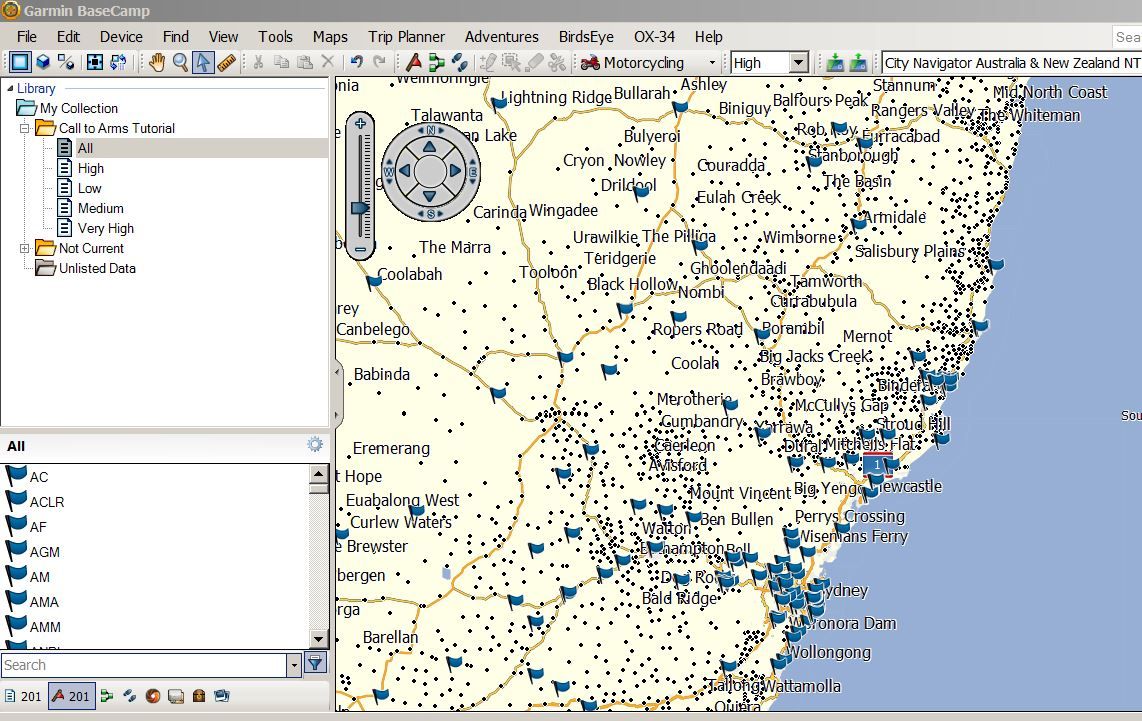Activate the Select arrow tool
This screenshot has height=721, width=1142.
point(203,63)
